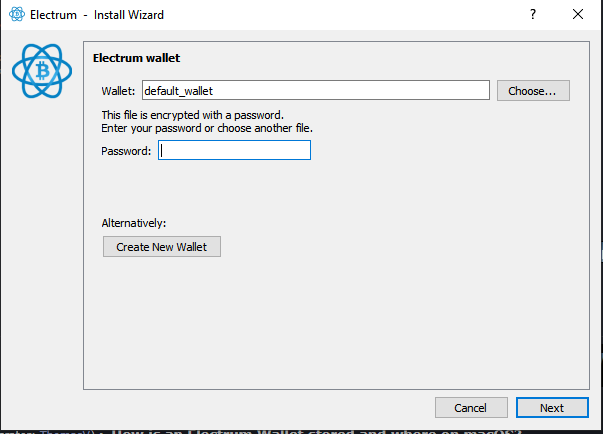Image resolution: width=603 pixels, height=434 pixels.
Task: Click the 'This file is encrypted' message
Action: tap(193, 115)
